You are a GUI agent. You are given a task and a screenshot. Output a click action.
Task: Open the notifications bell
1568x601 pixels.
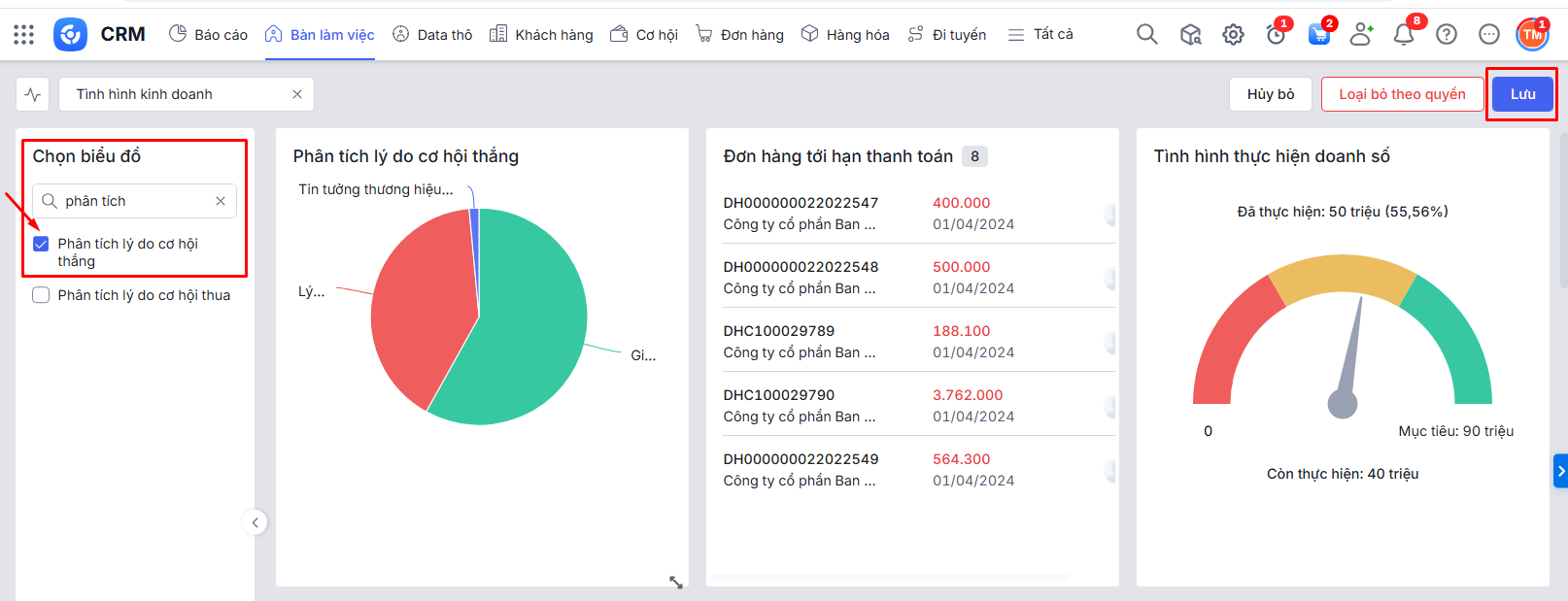coord(1403,35)
